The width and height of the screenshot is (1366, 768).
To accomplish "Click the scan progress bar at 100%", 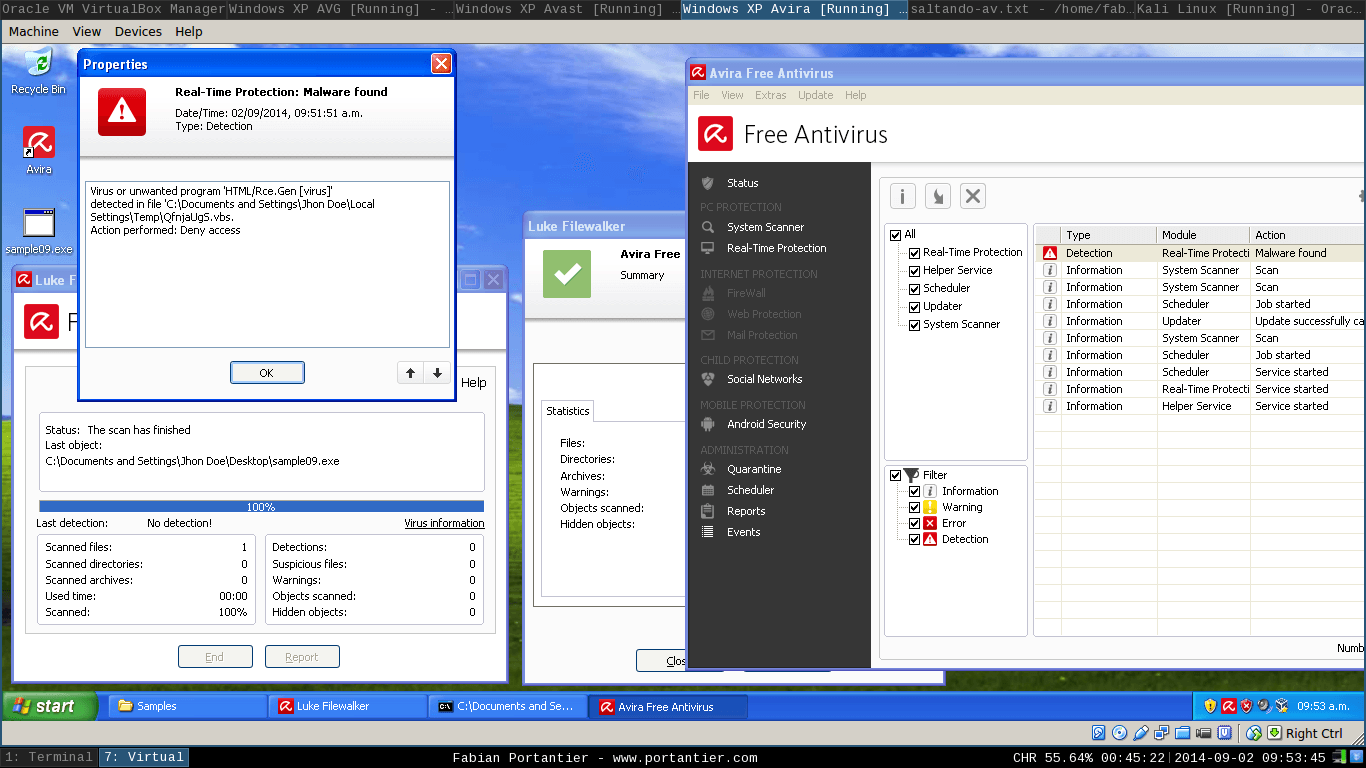I will coord(261,507).
